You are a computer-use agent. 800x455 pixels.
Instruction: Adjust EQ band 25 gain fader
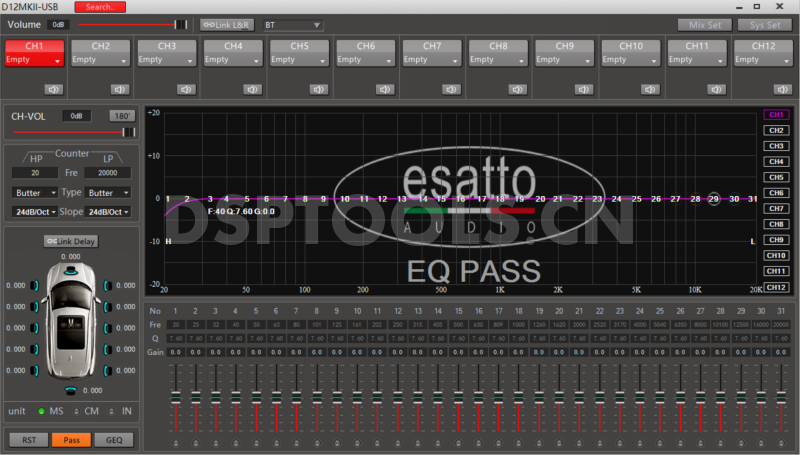(660, 399)
